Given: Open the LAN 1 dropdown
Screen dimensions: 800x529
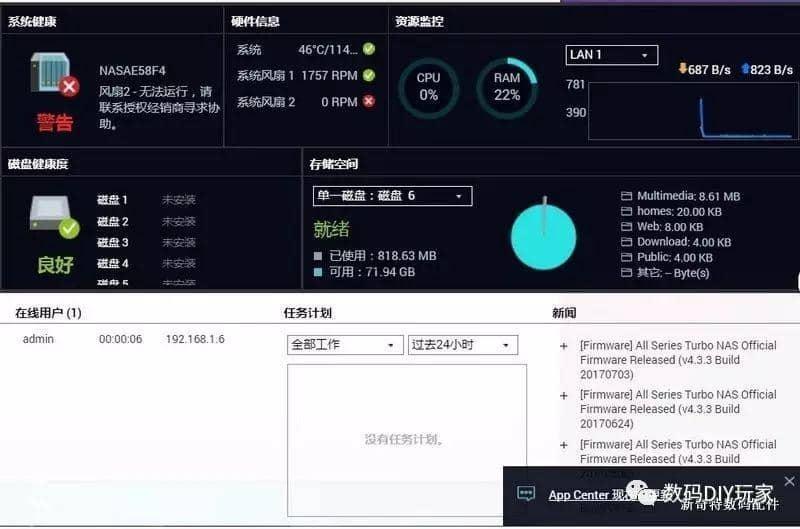Looking at the screenshot, I should click(x=611, y=55).
